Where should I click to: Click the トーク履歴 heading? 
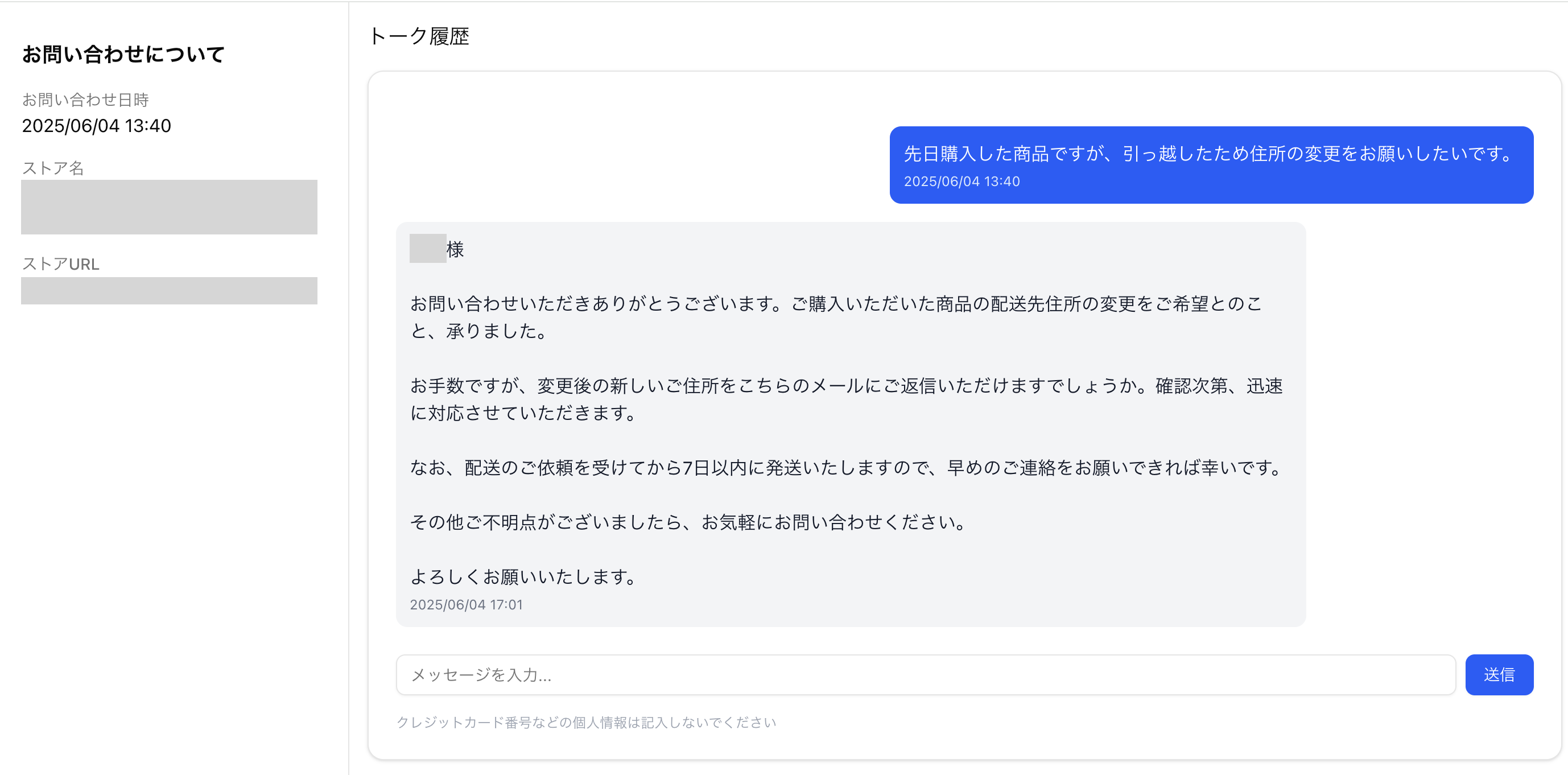[x=419, y=36]
